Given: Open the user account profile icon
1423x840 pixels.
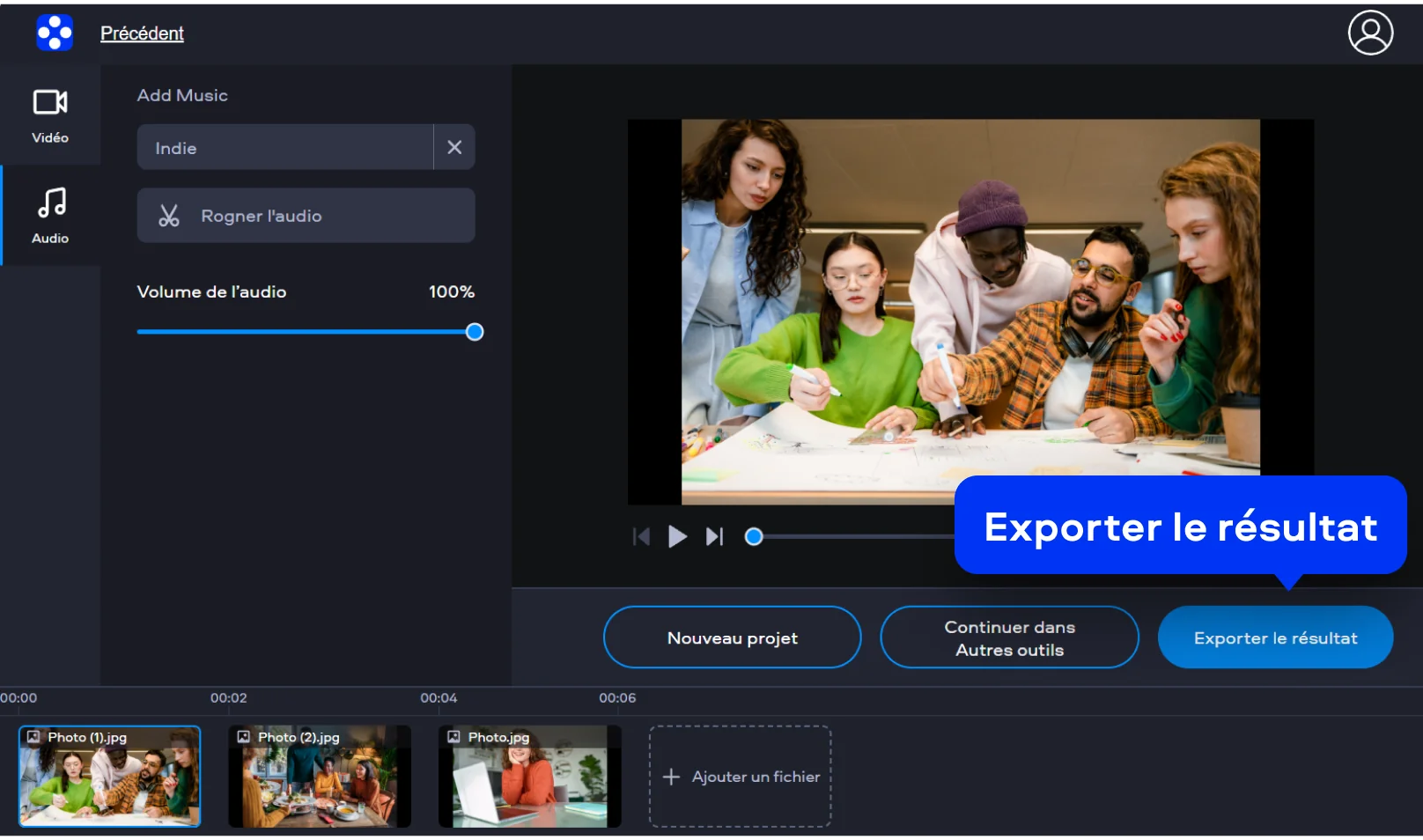Looking at the screenshot, I should (x=1369, y=33).
